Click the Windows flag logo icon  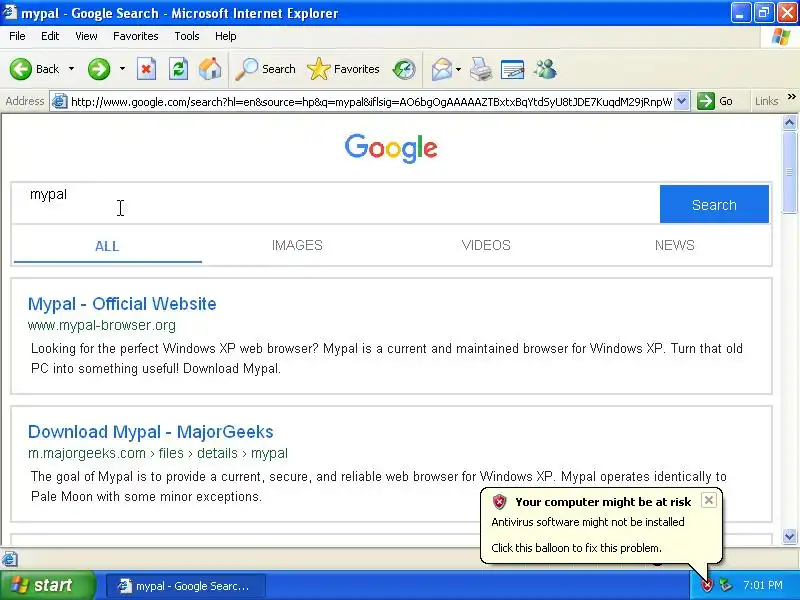(781, 36)
